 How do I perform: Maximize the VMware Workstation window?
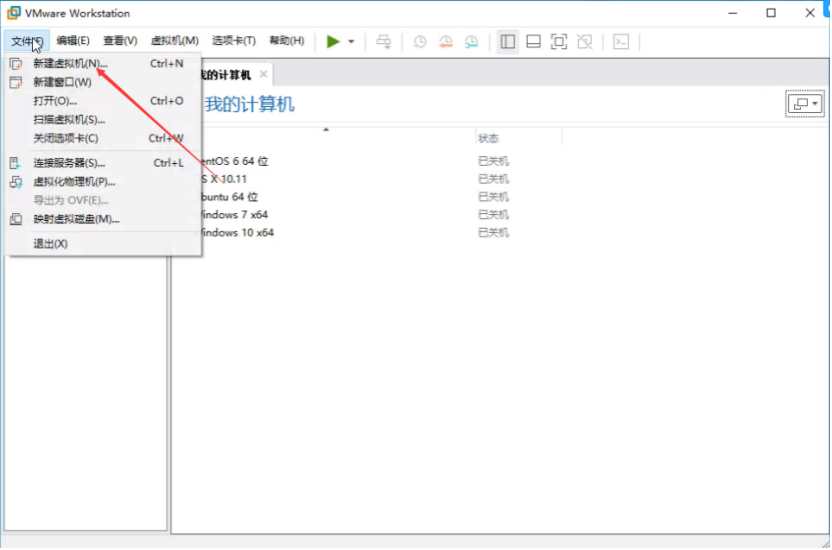click(771, 13)
